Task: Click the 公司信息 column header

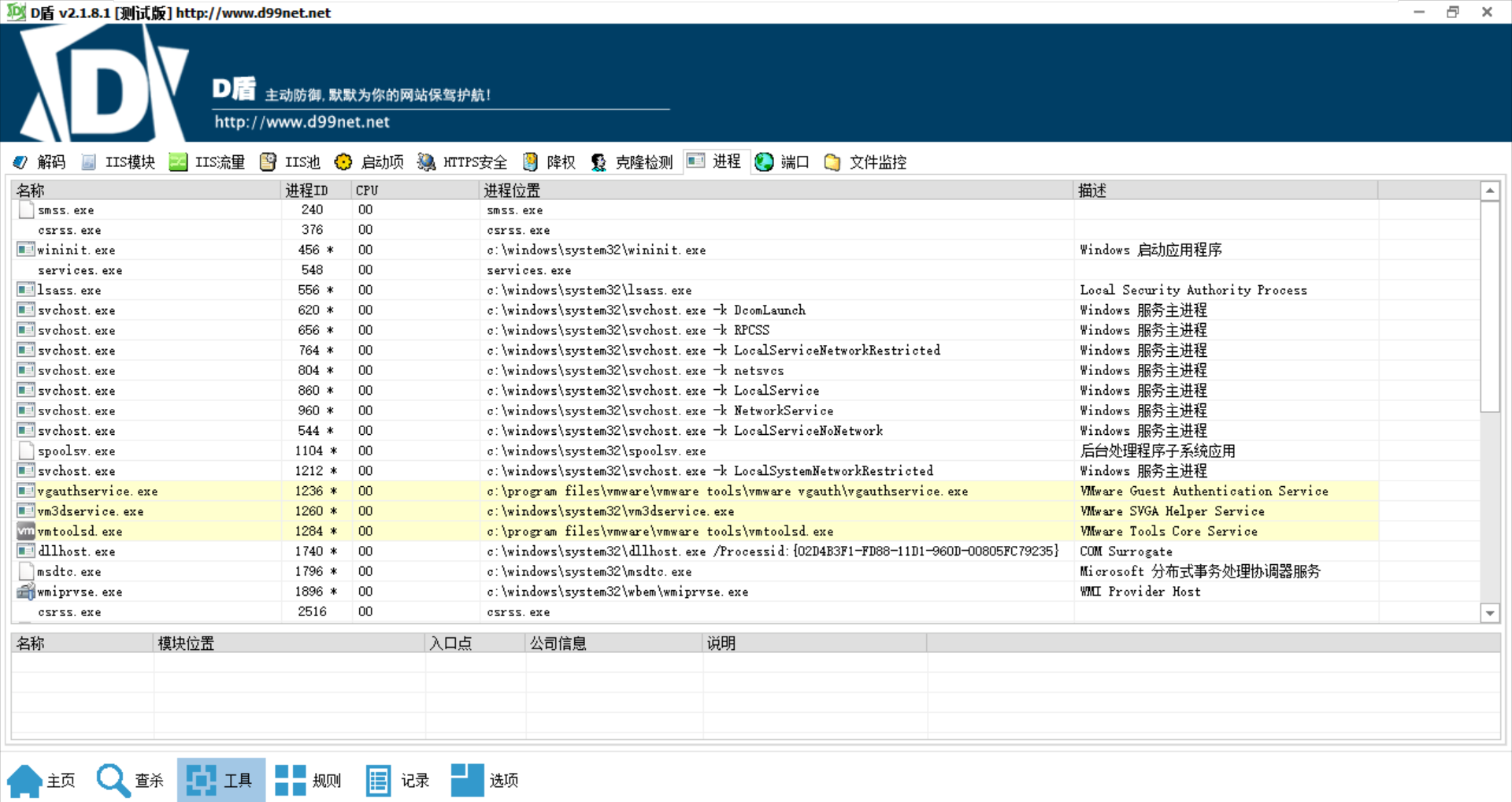Action: (614, 643)
